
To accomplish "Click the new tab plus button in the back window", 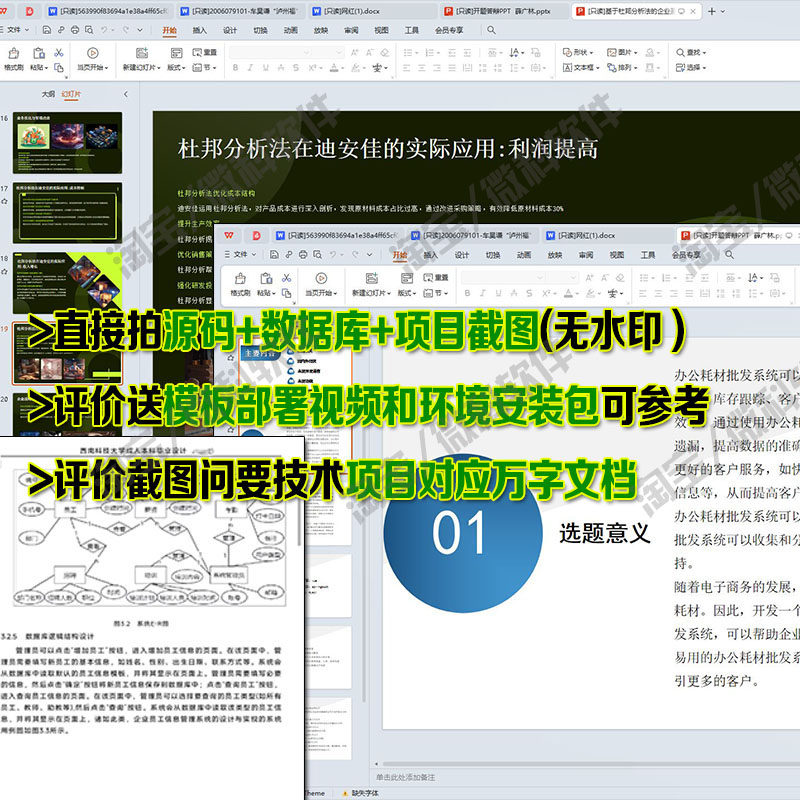I will click(712, 11).
